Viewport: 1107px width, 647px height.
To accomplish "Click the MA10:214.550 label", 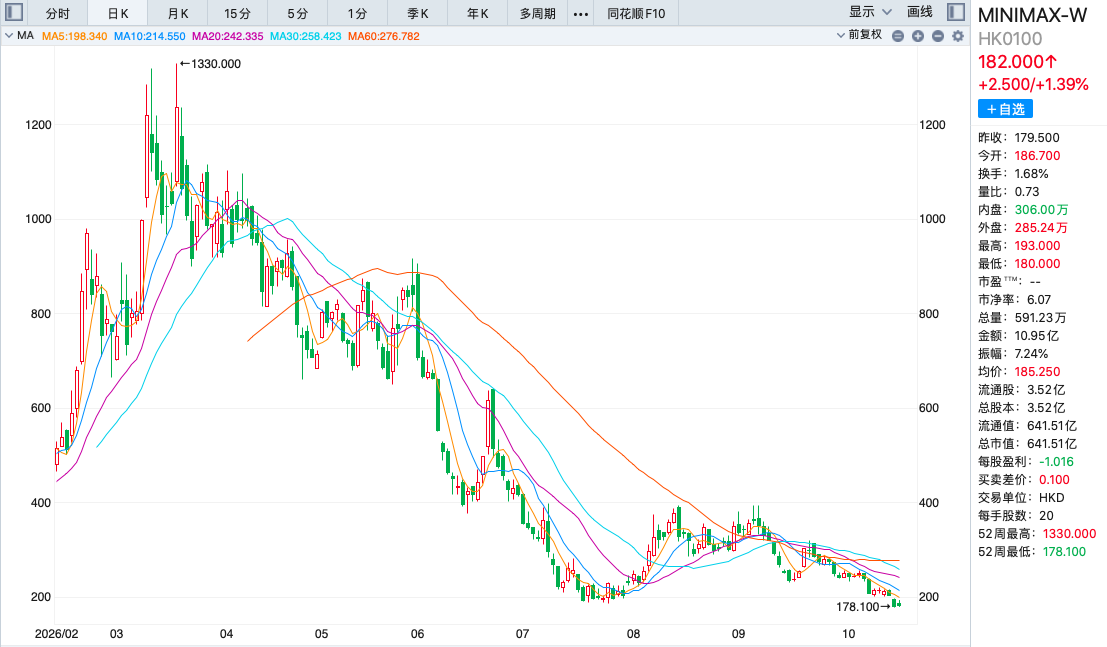I will coord(149,36).
